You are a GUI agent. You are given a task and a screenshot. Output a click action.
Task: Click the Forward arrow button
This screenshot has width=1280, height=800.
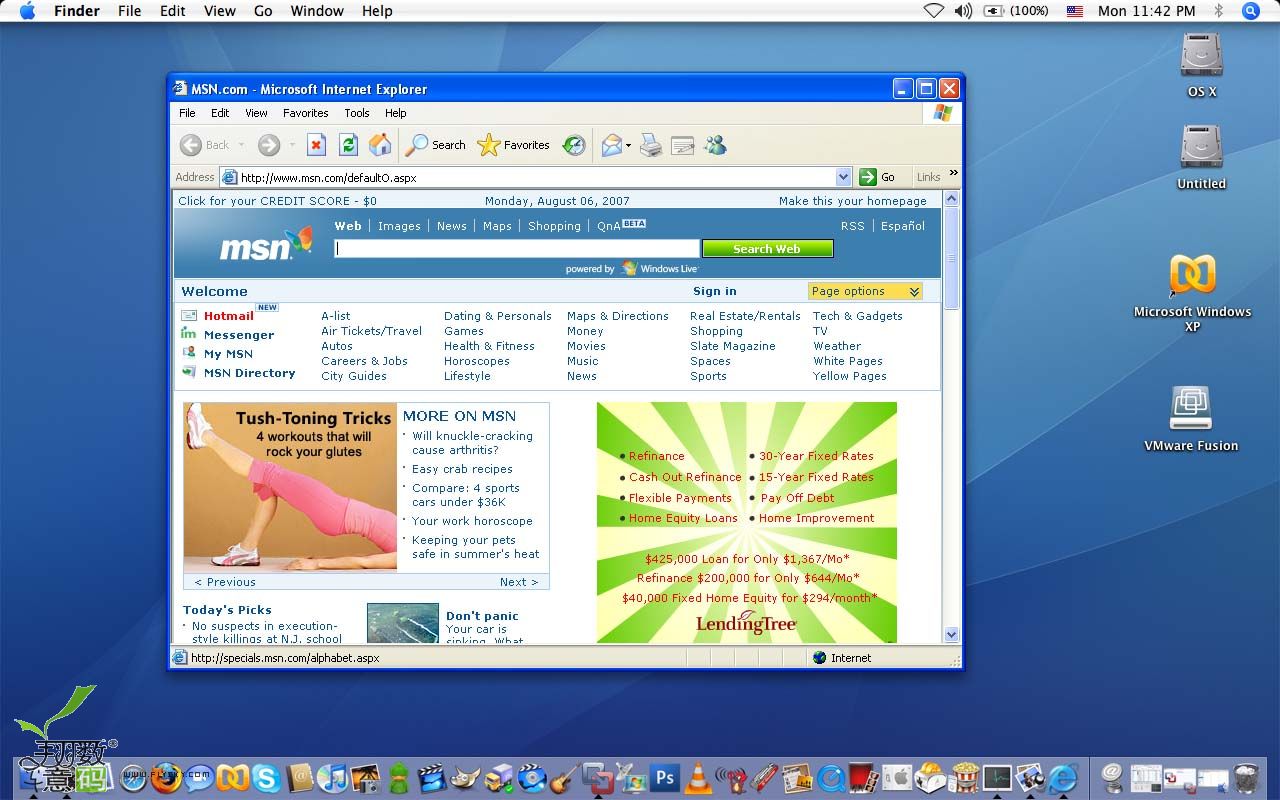[x=269, y=145]
